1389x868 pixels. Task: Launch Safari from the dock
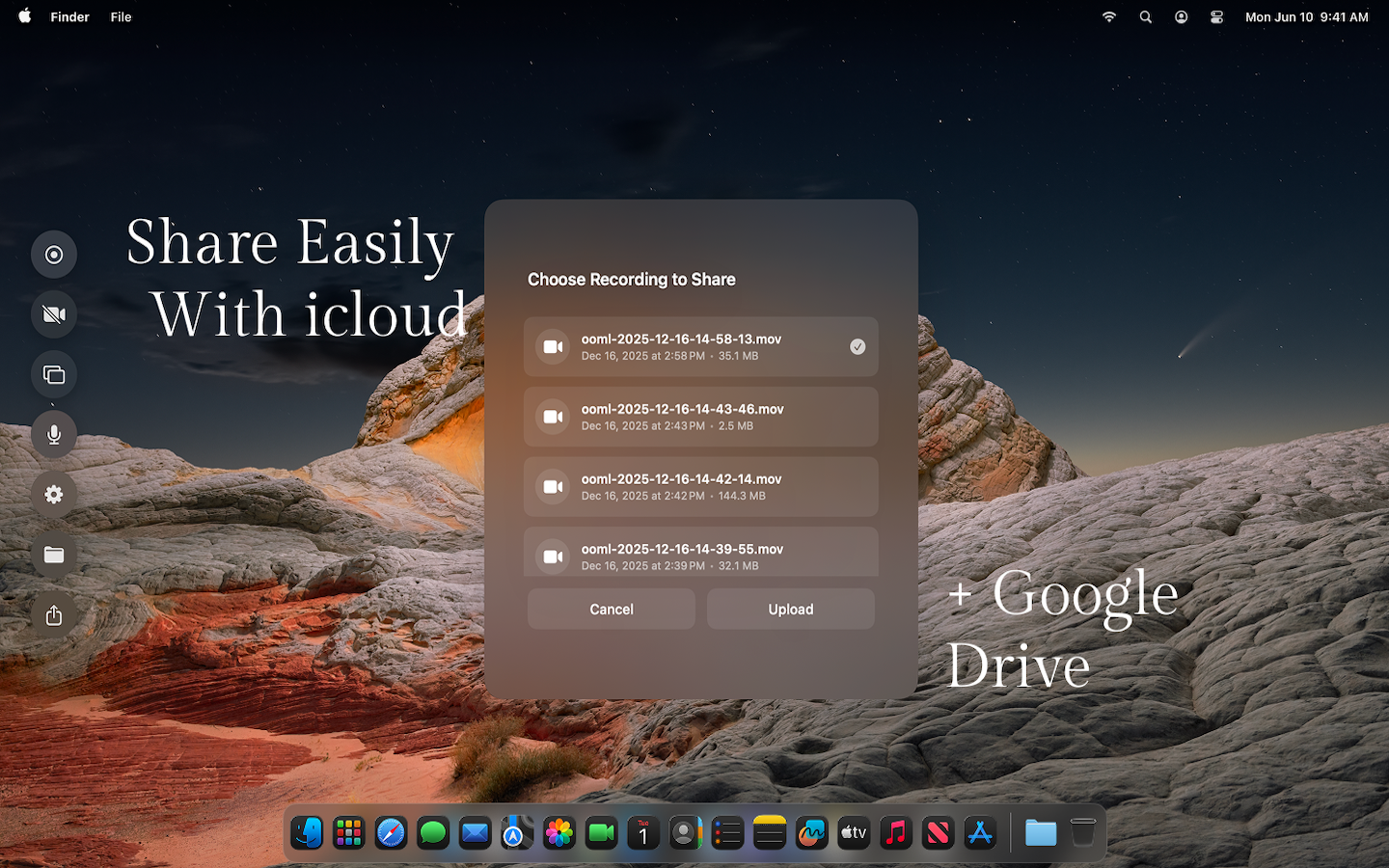391,832
